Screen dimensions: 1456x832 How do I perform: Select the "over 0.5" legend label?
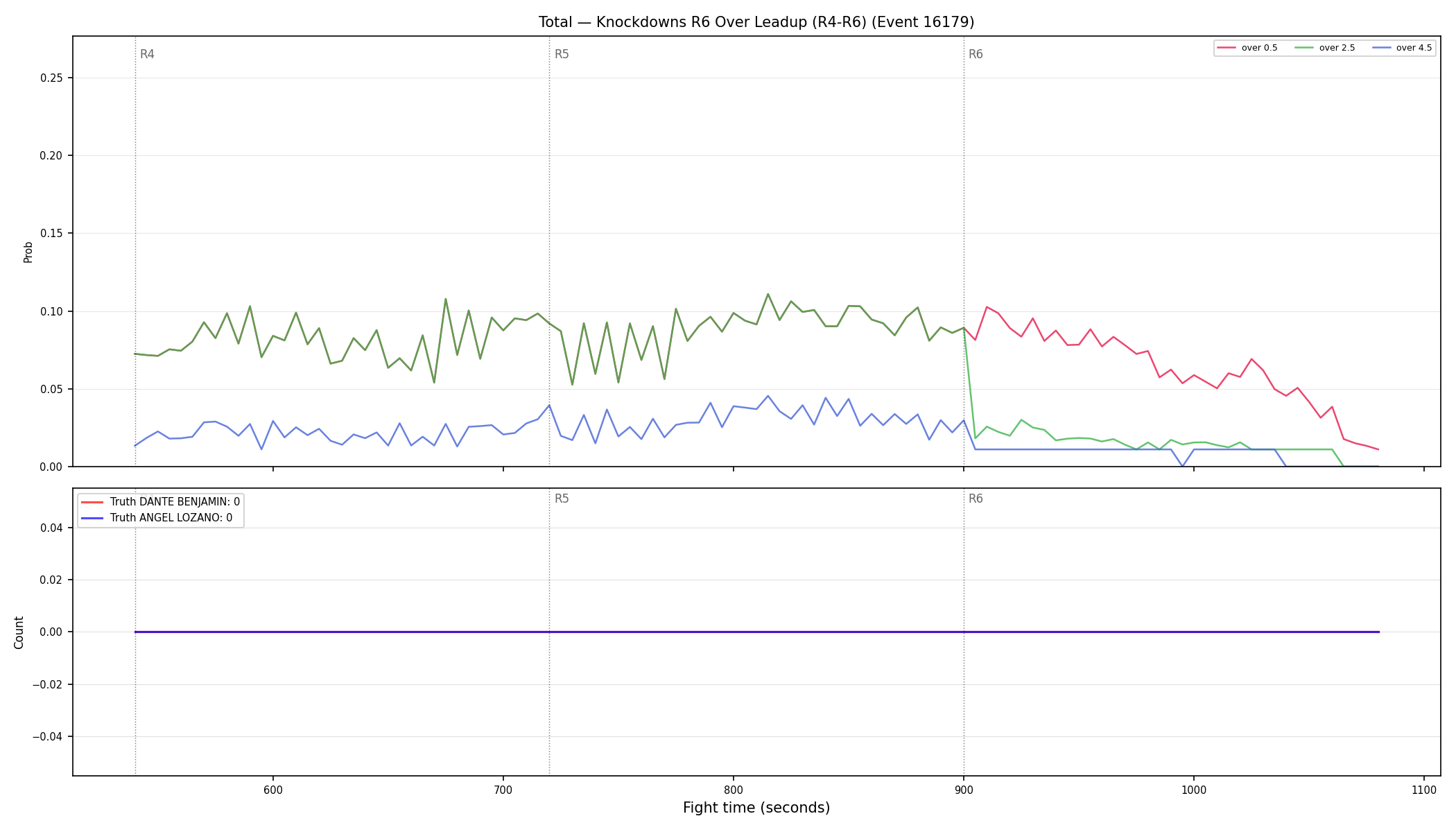[x=1259, y=48]
